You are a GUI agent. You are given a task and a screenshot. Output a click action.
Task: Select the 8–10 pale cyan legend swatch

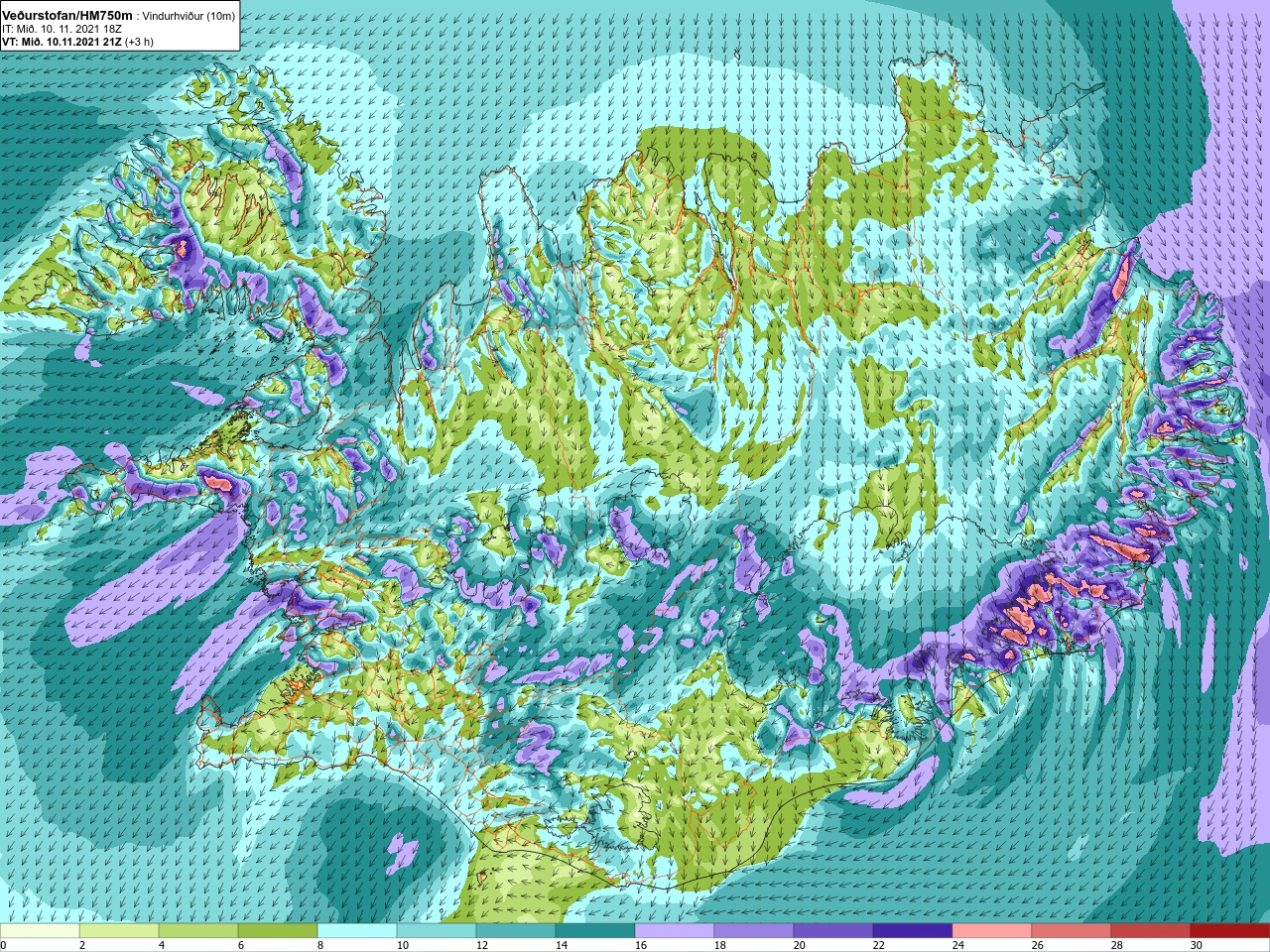click(x=357, y=931)
